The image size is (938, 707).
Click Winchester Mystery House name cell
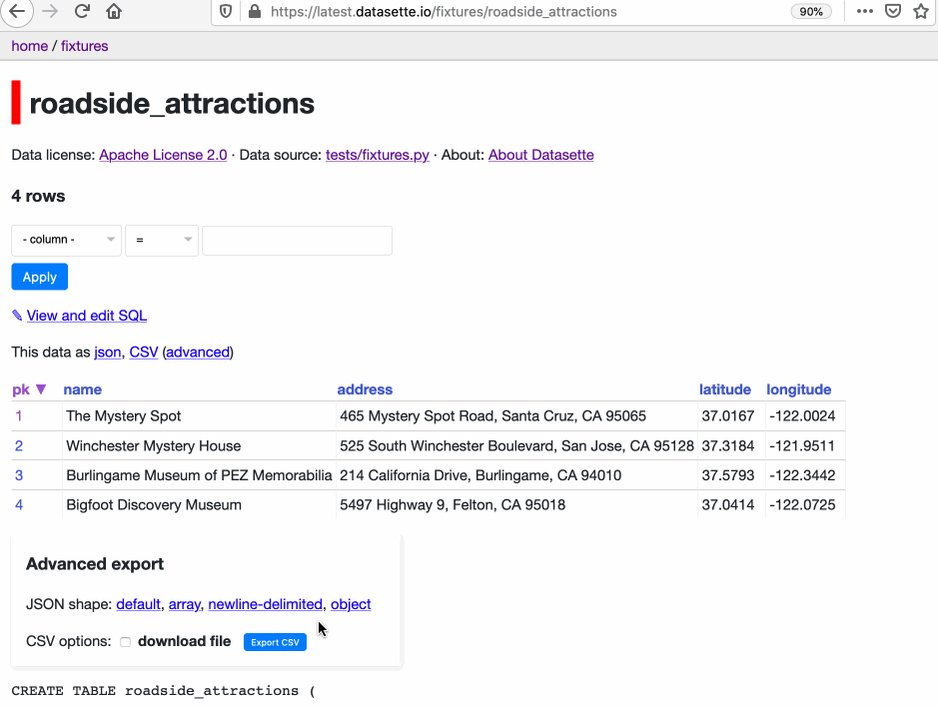(199, 446)
